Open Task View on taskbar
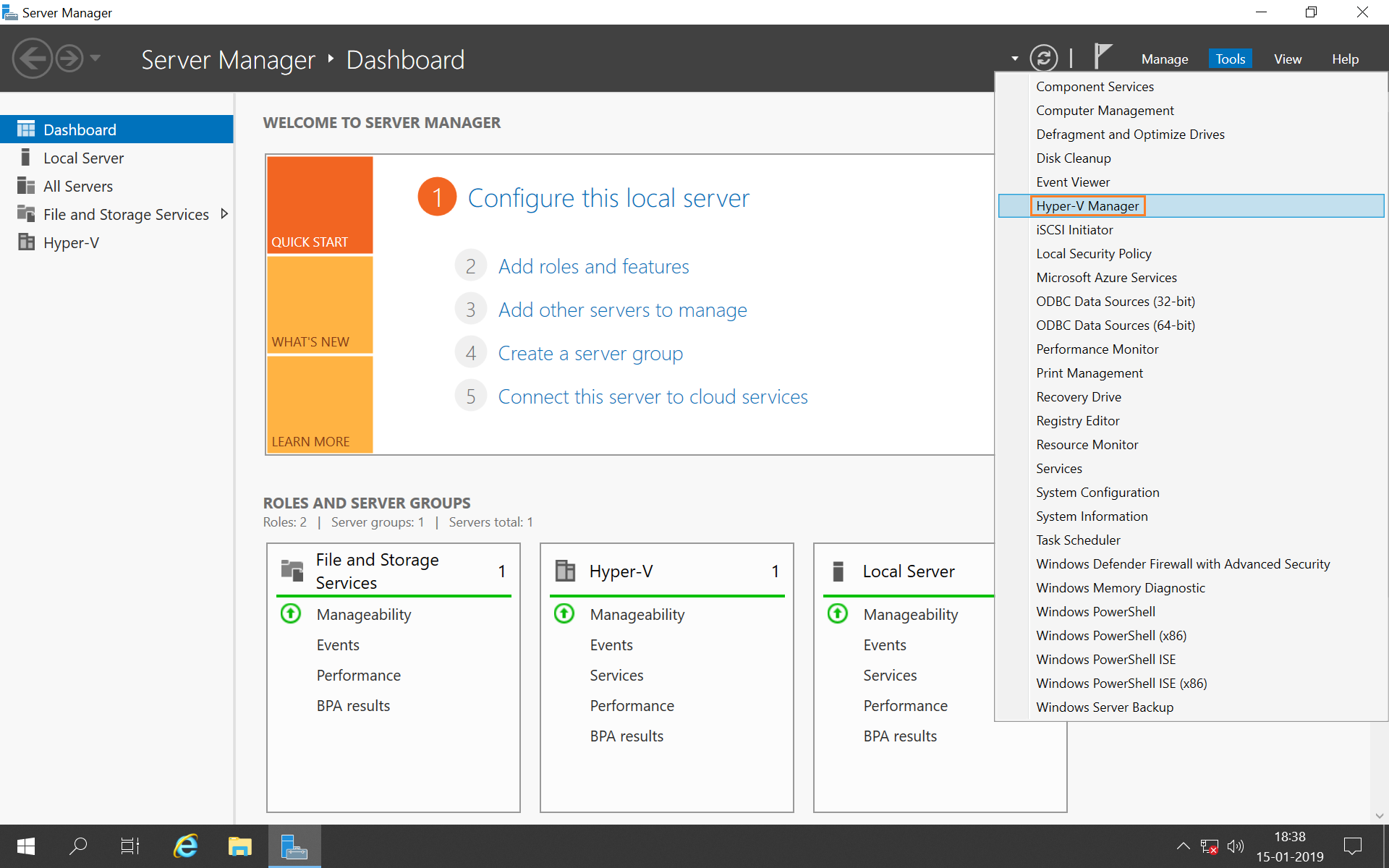 [x=130, y=846]
